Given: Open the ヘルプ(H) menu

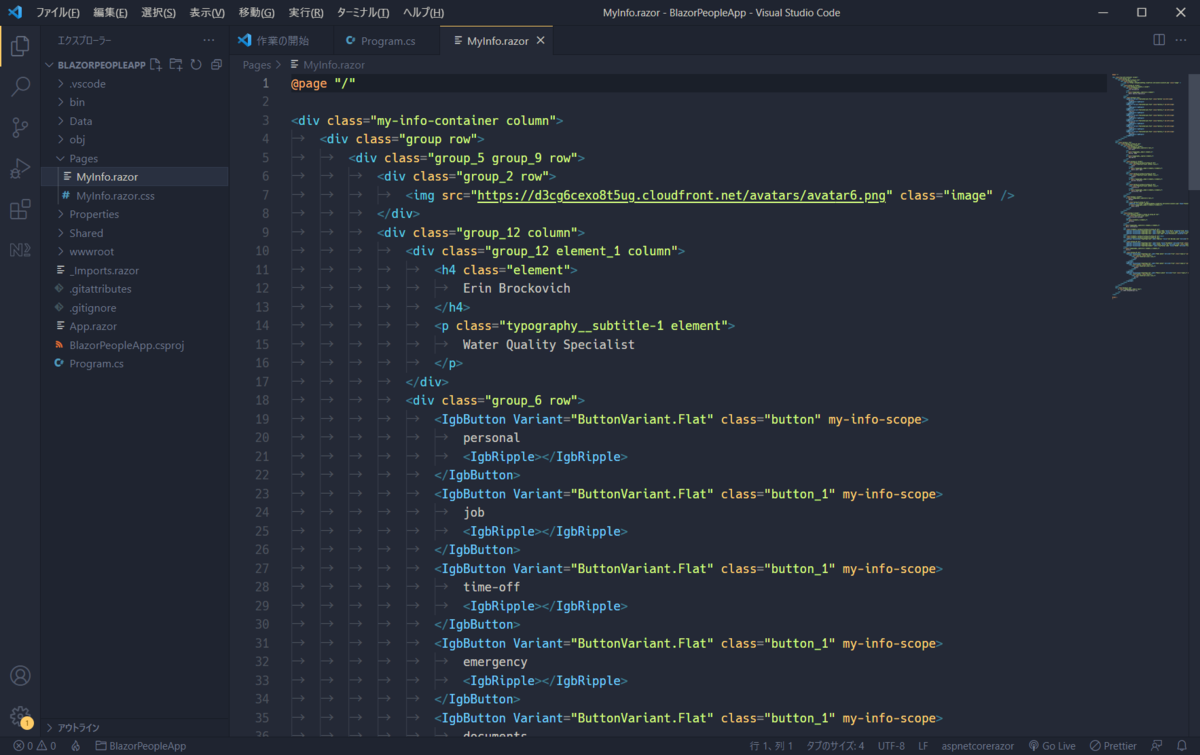Looking at the screenshot, I should [423, 13].
